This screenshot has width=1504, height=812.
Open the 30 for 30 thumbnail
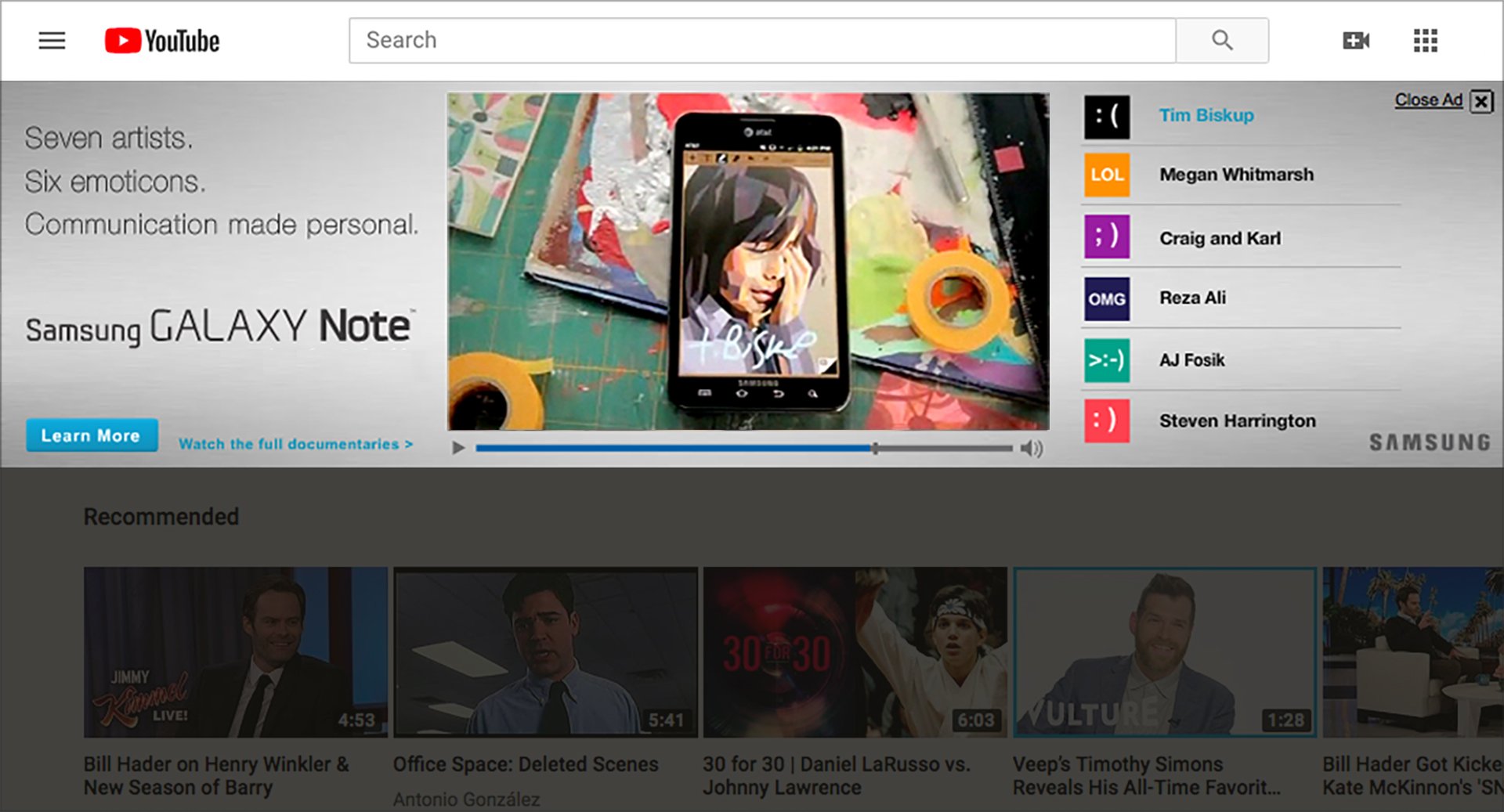click(855, 652)
